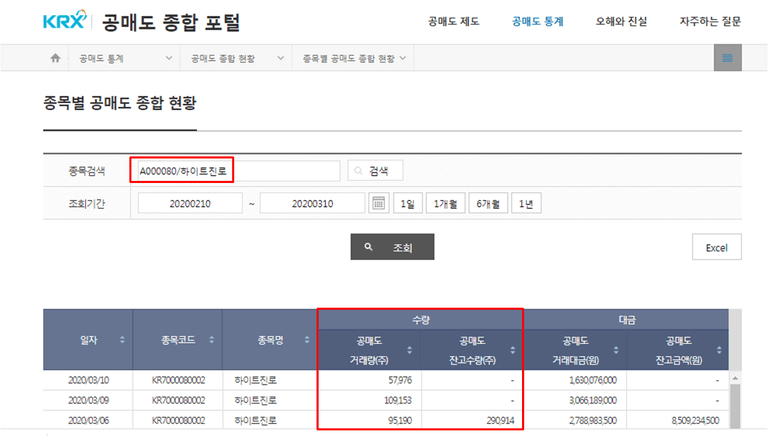
Task: Select the 2020/03/09 date cell
Action: click(x=88, y=400)
